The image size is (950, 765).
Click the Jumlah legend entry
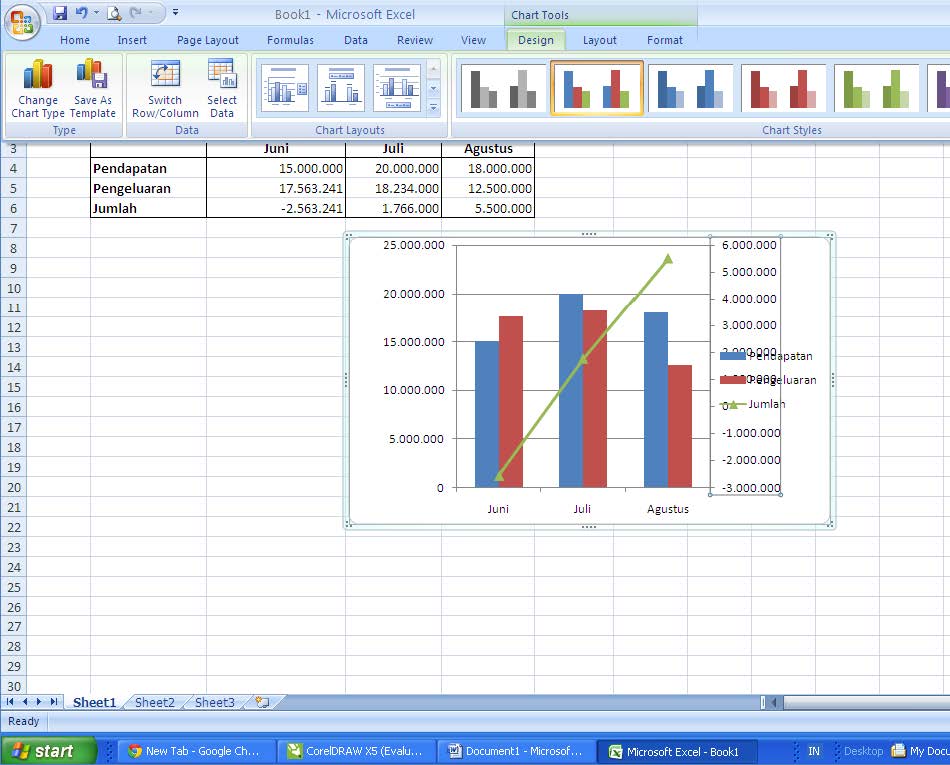point(752,404)
